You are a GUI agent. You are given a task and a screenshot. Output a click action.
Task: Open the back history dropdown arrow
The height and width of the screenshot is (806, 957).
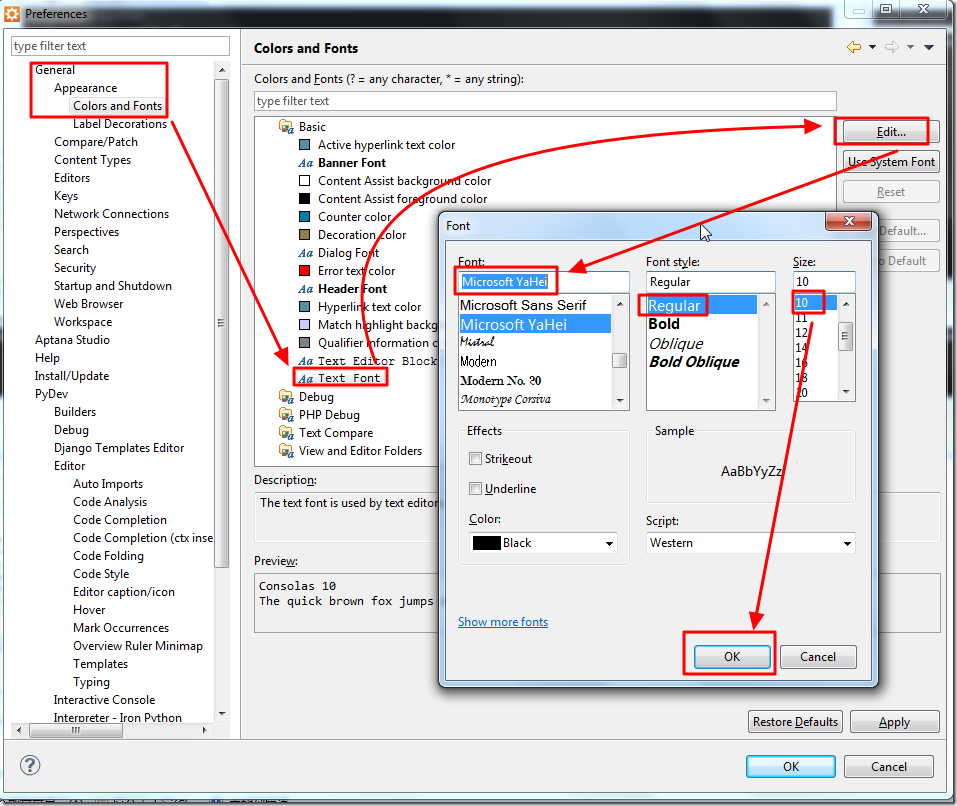click(872, 47)
